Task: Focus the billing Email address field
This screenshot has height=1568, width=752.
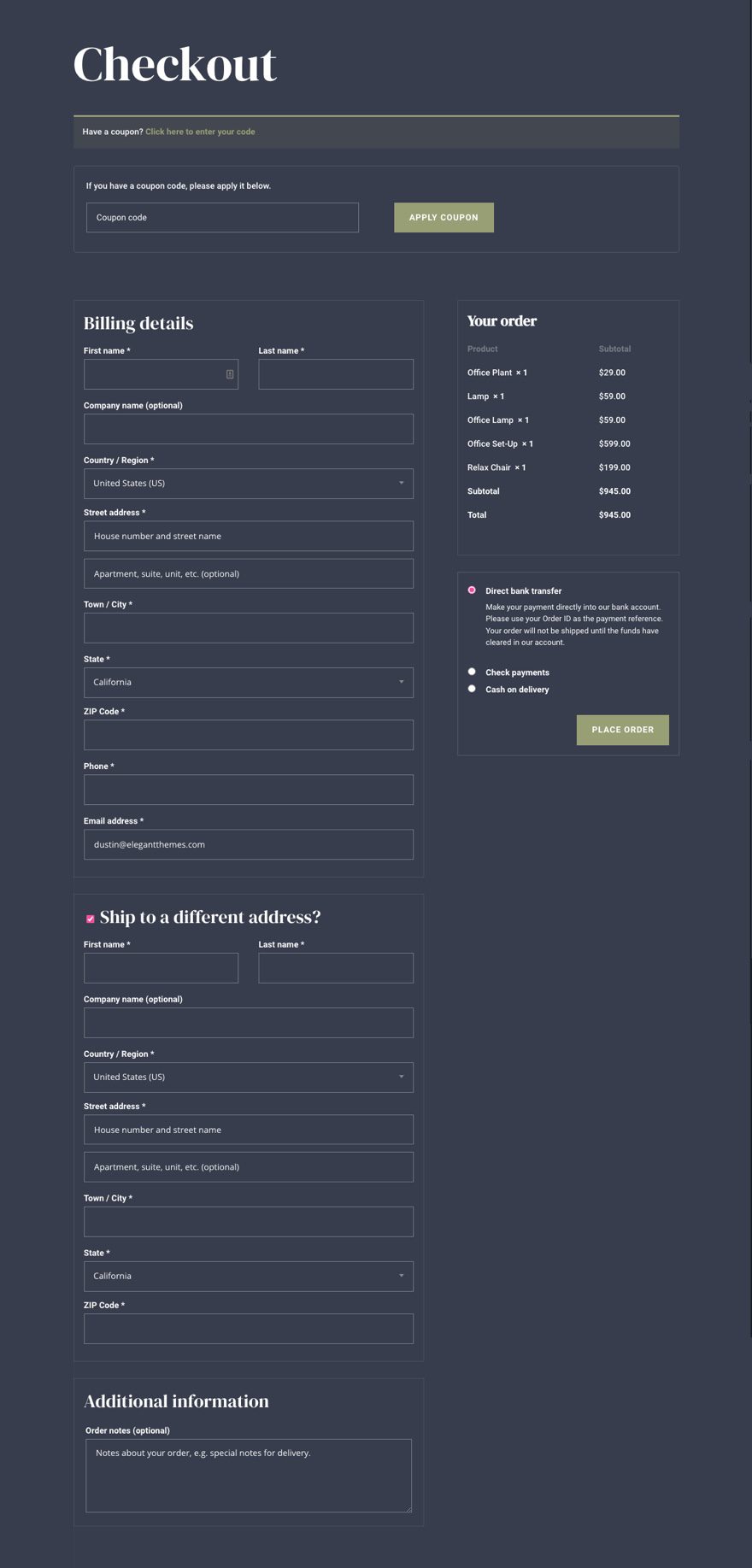Action: 248,844
